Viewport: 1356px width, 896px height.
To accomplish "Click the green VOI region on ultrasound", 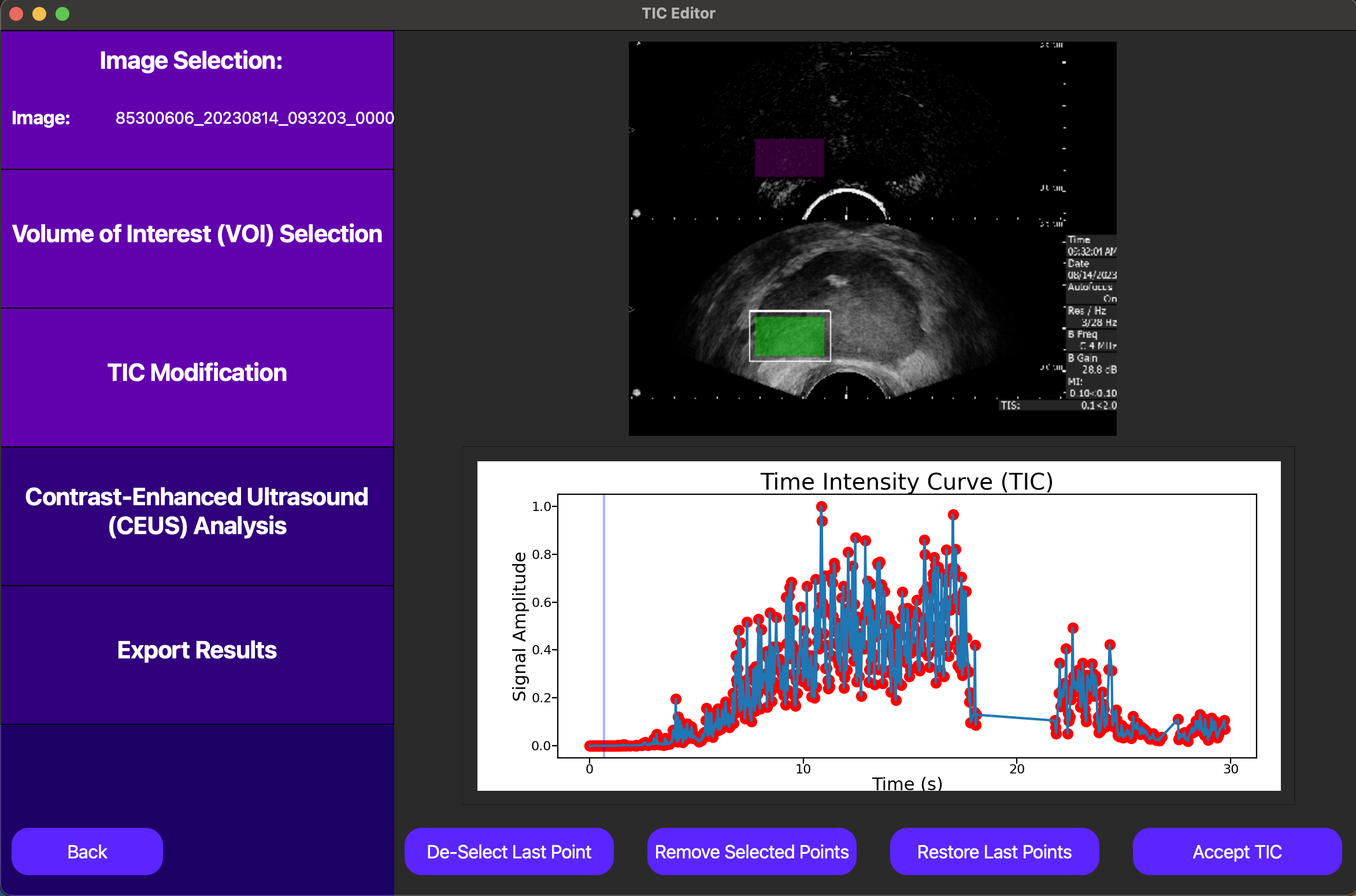I will coord(790,336).
